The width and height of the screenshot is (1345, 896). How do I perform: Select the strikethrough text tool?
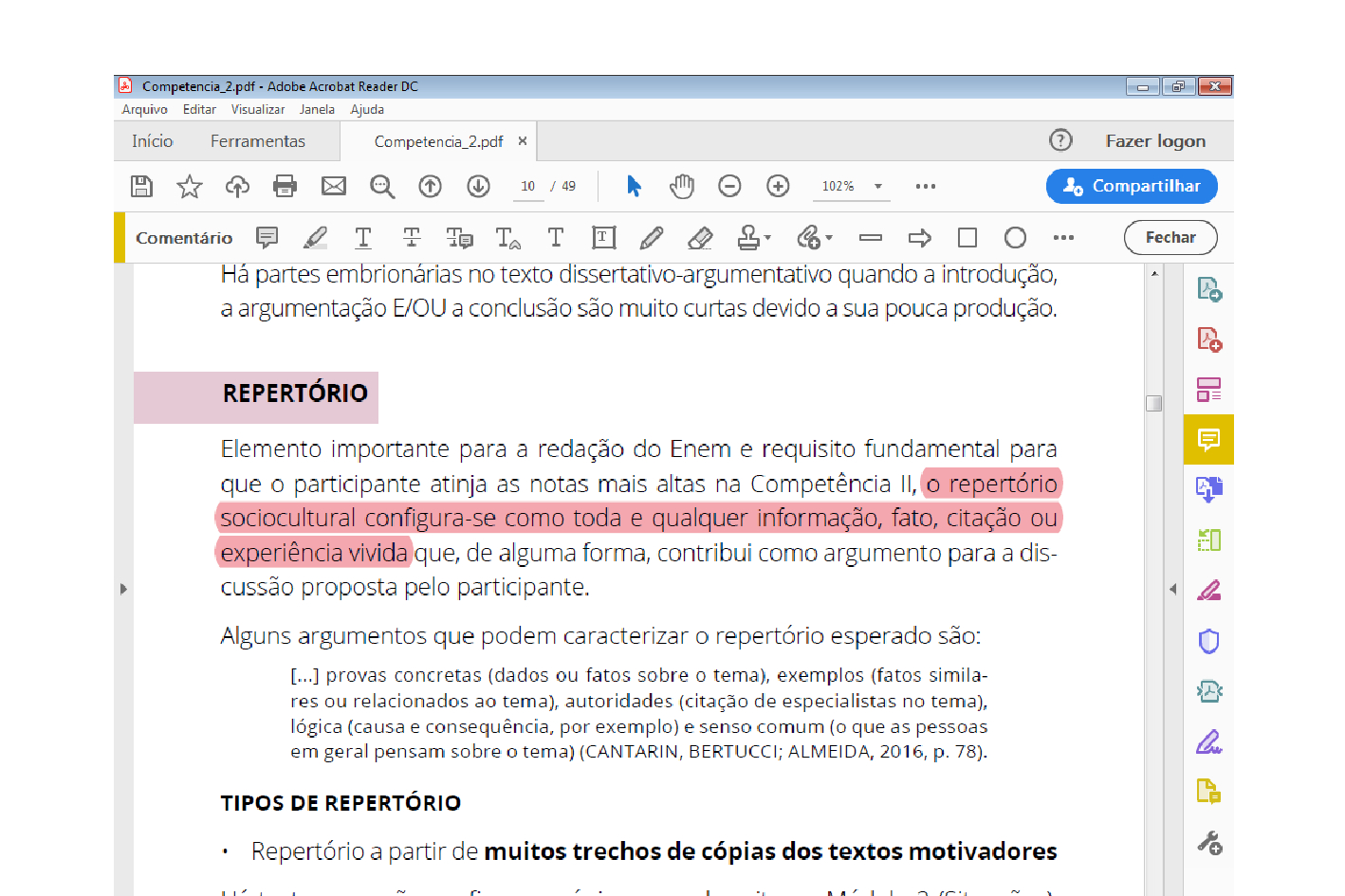[412, 237]
